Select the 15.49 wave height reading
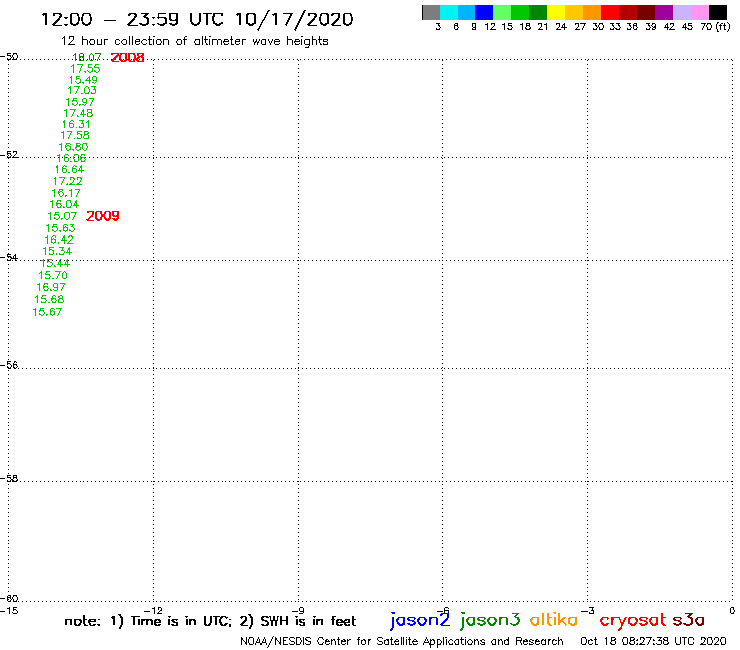 click(83, 80)
